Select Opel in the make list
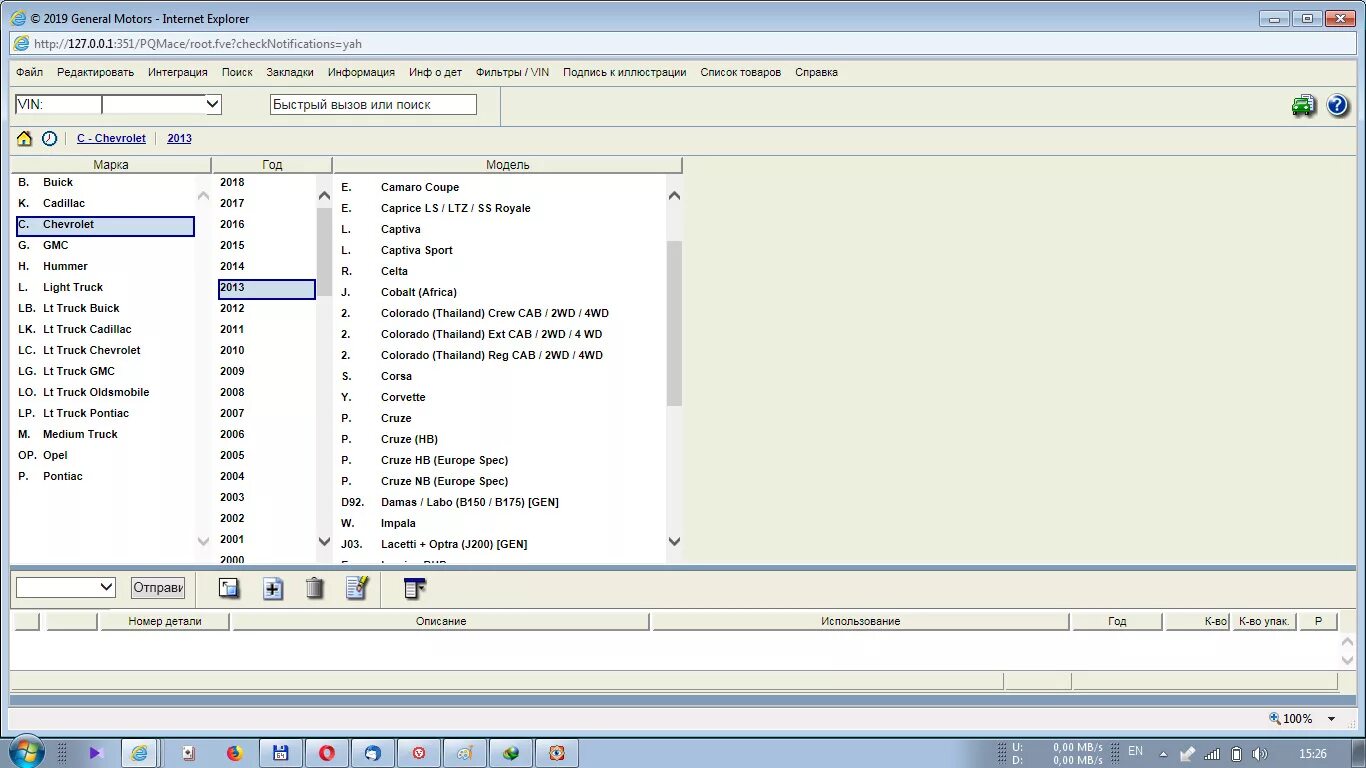The width and height of the screenshot is (1366, 768). pos(55,455)
